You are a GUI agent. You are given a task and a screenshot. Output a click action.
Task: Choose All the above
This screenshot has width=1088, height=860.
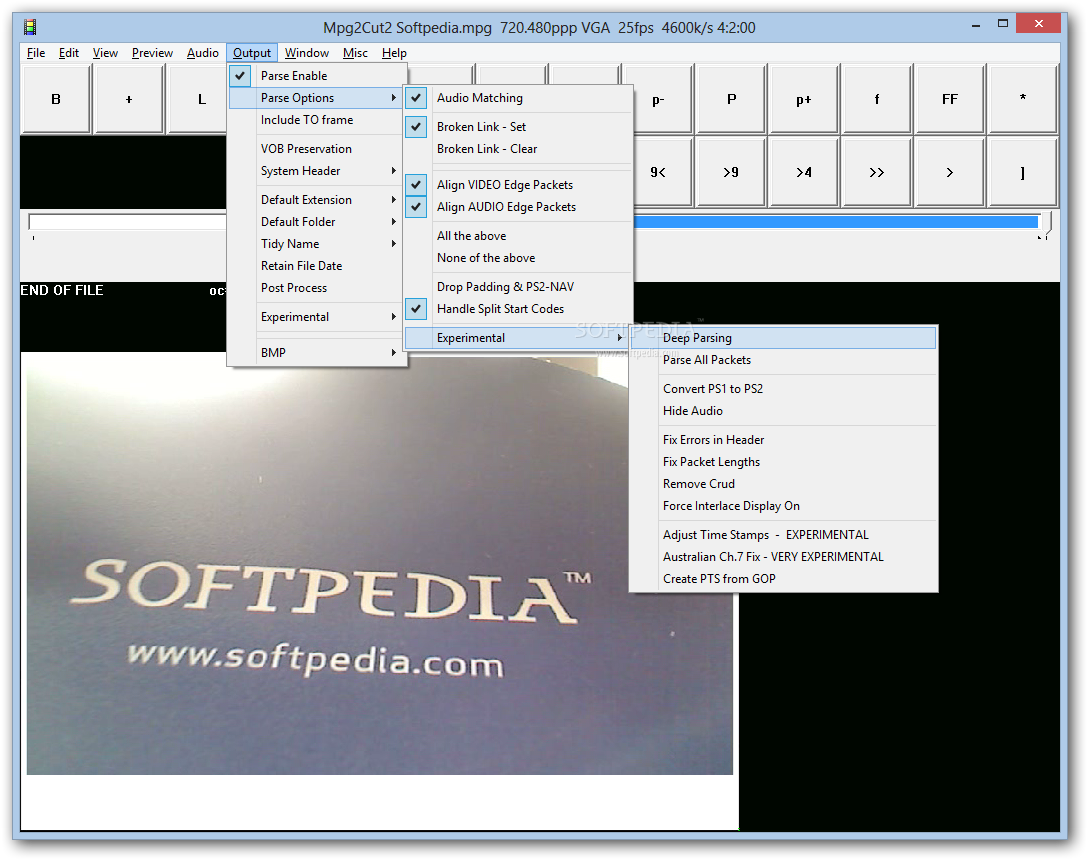(x=519, y=236)
